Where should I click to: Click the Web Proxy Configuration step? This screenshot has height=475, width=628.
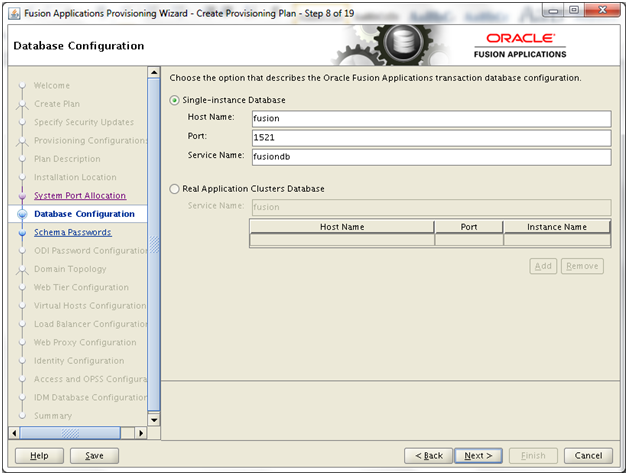(x=85, y=343)
